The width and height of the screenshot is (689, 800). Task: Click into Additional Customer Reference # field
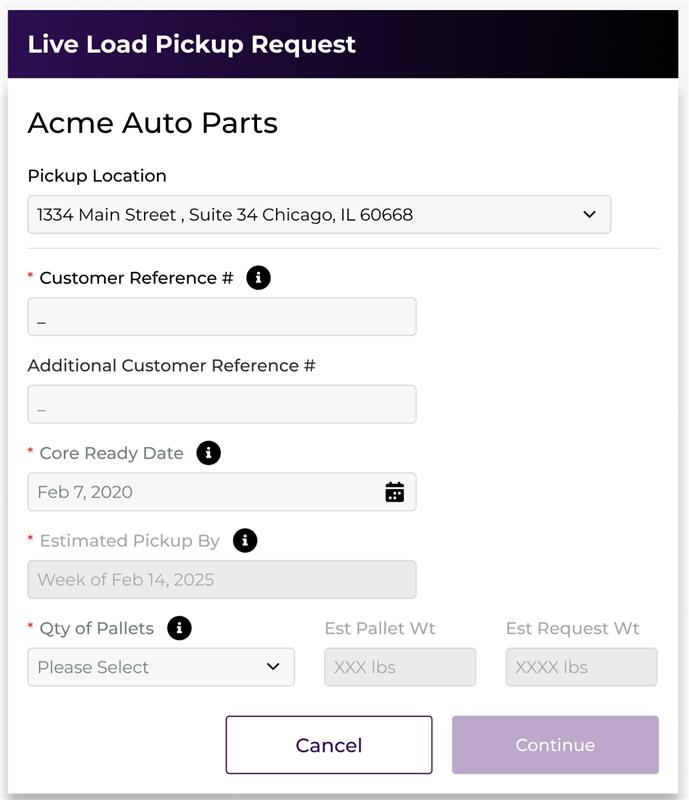click(x=221, y=405)
